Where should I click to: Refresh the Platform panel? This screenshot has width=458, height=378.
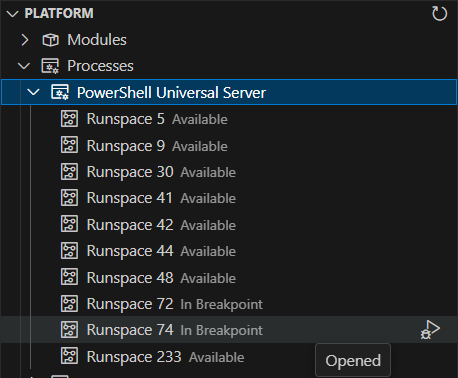pyautogui.click(x=439, y=14)
